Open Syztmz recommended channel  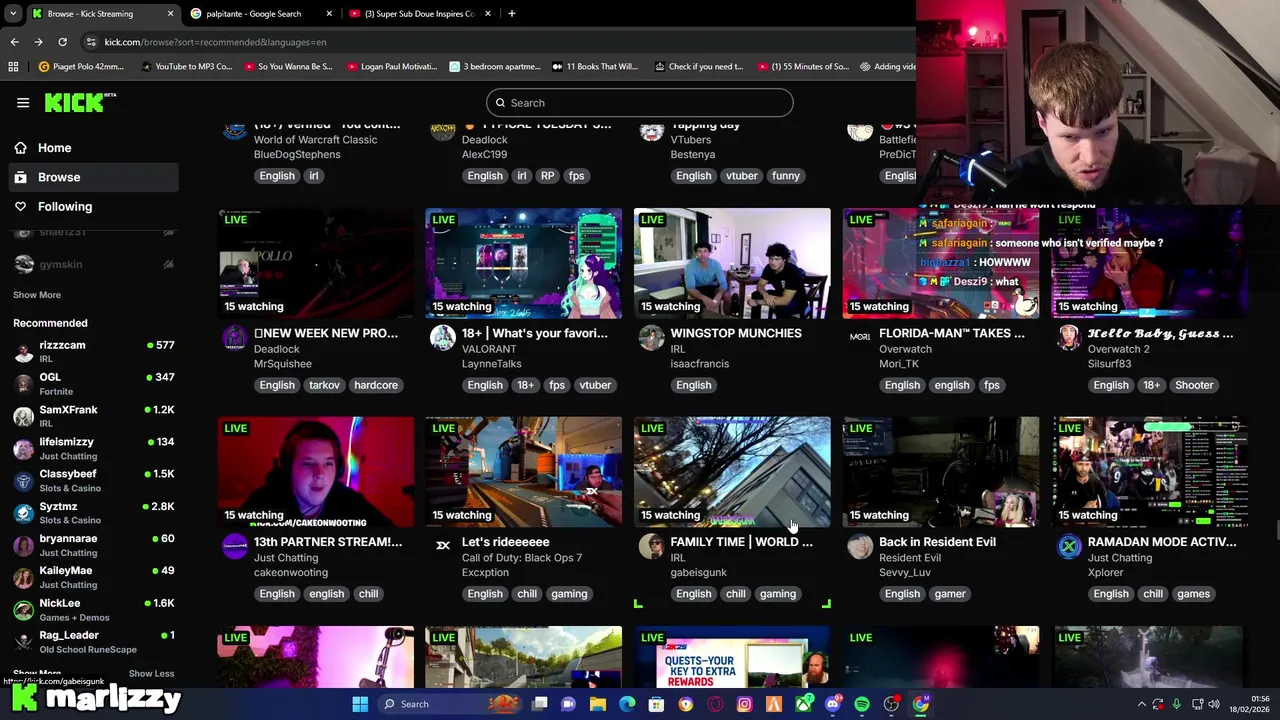(94, 513)
